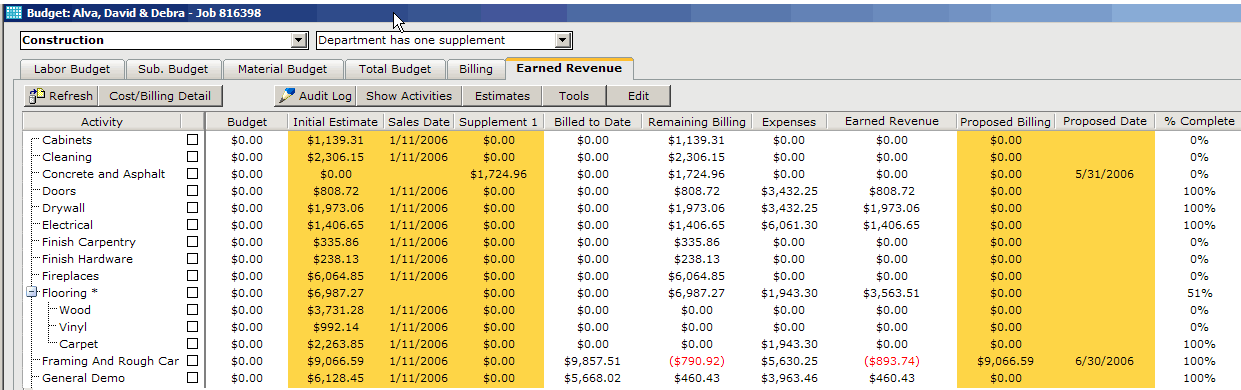Click General Demo billed $5,668.02
Image resolution: width=1241 pixels, height=390 pixels.
tap(592, 378)
